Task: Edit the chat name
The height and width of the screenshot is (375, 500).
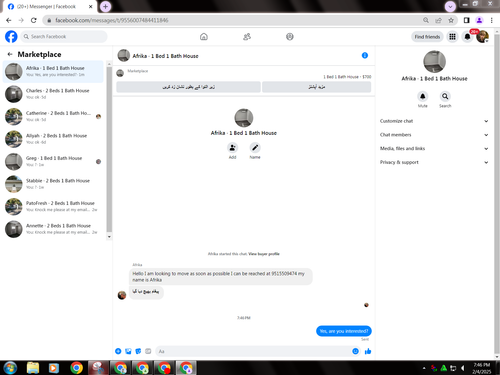Action: (x=255, y=147)
